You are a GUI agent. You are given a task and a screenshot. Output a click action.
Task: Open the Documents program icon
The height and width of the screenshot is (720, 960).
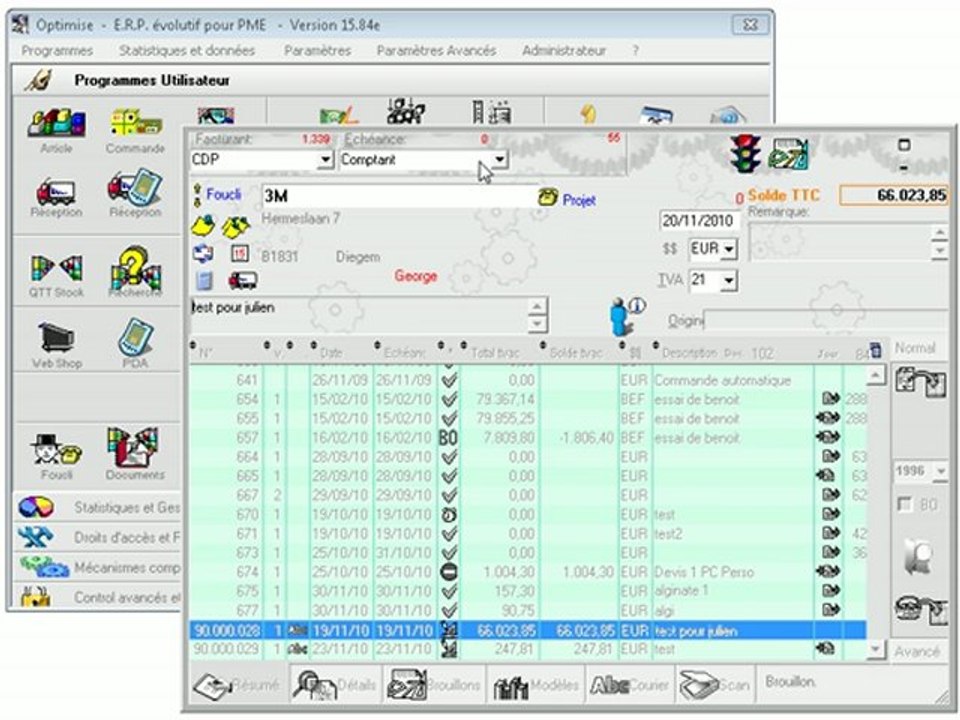[134, 447]
